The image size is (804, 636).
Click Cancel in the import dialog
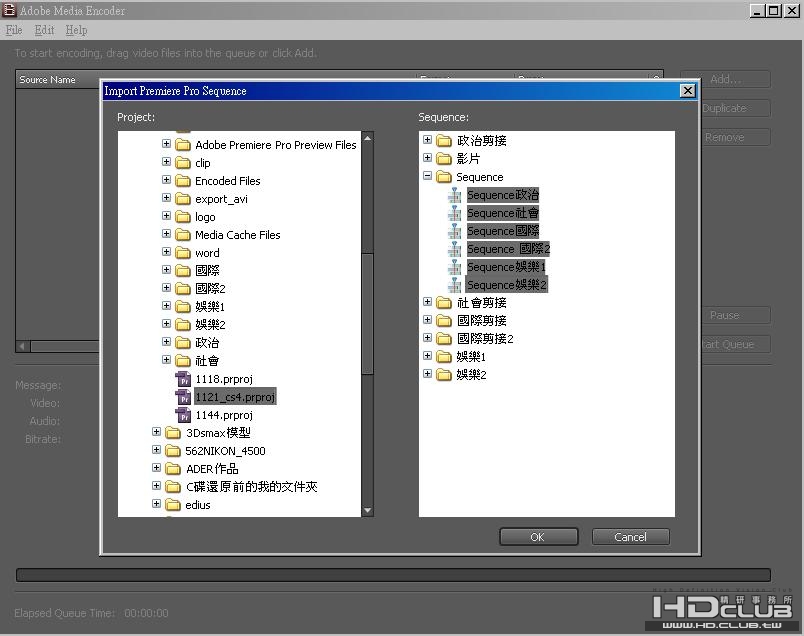(x=631, y=537)
